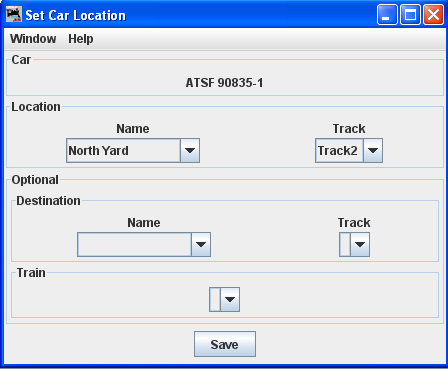Click the Track2 value
The height and width of the screenshot is (369, 448).
339,151
